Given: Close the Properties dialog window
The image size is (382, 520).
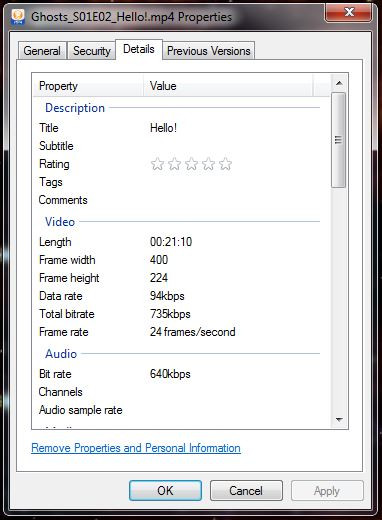Looking at the screenshot, I should pyautogui.click(x=348, y=12).
